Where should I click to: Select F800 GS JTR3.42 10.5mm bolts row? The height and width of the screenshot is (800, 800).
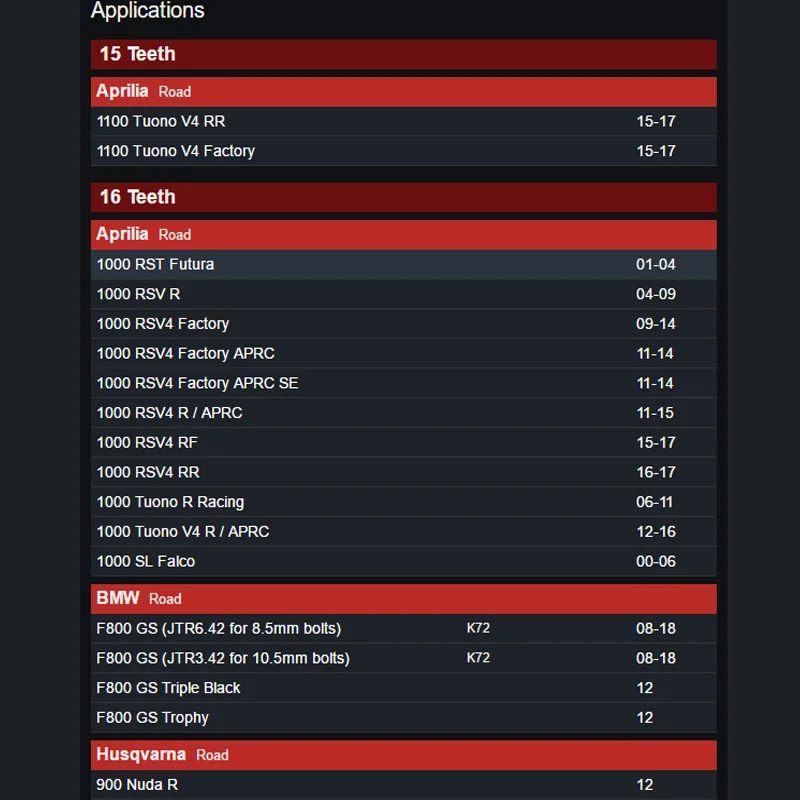[404, 658]
